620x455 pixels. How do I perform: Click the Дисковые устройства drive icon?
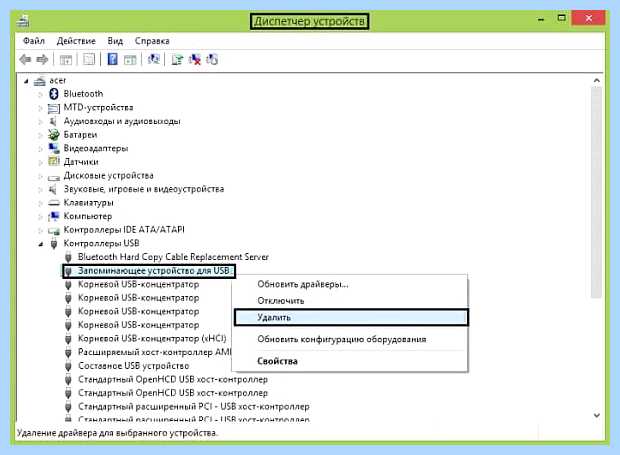54,177
